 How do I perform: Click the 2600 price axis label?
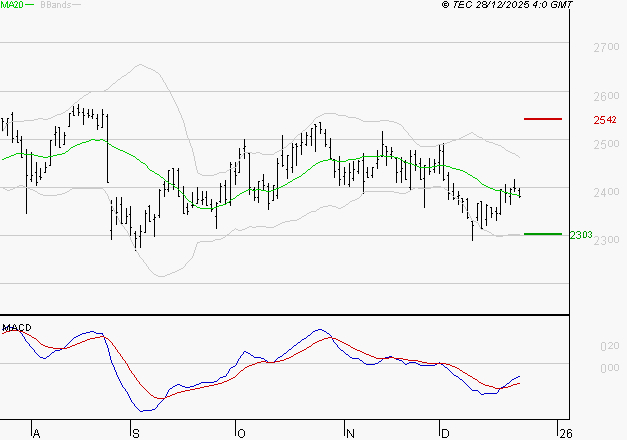click(x=606, y=96)
